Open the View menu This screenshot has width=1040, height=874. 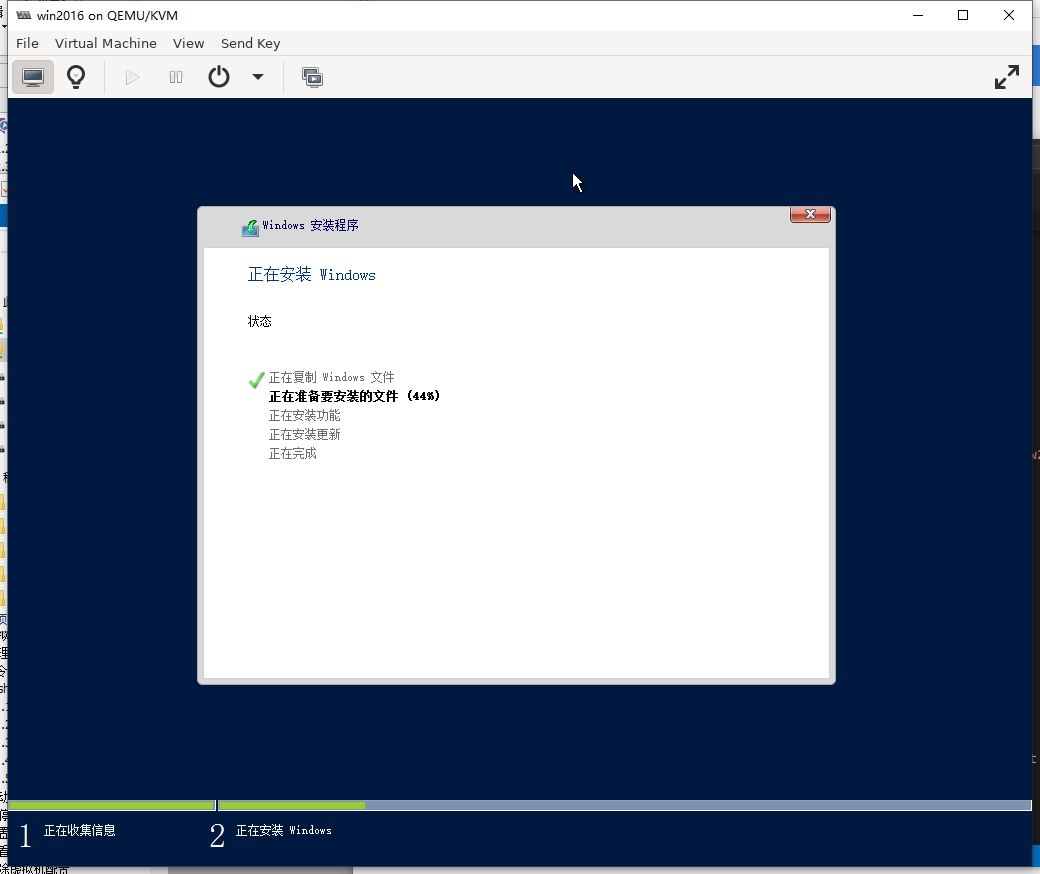coord(188,43)
